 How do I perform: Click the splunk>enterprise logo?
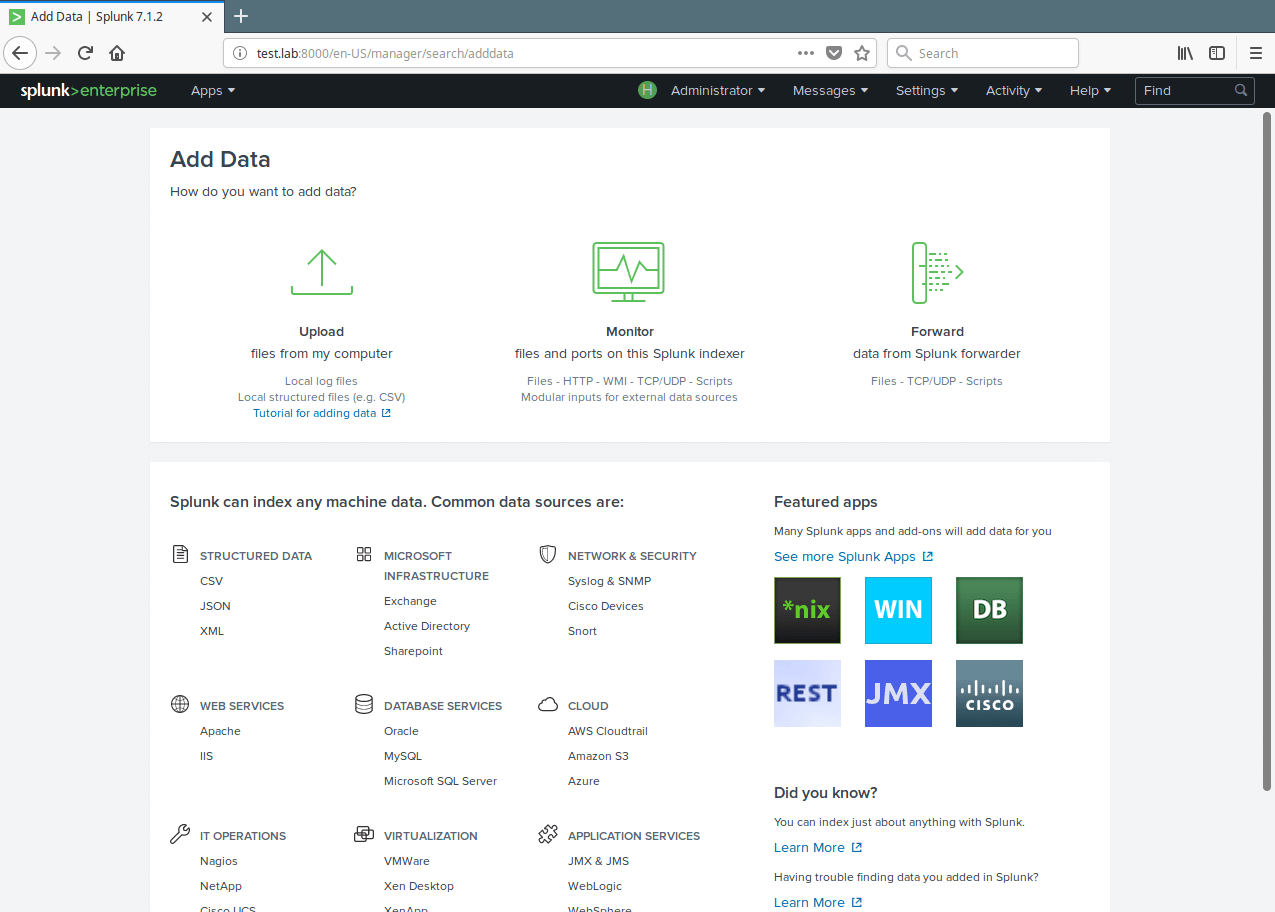click(88, 90)
